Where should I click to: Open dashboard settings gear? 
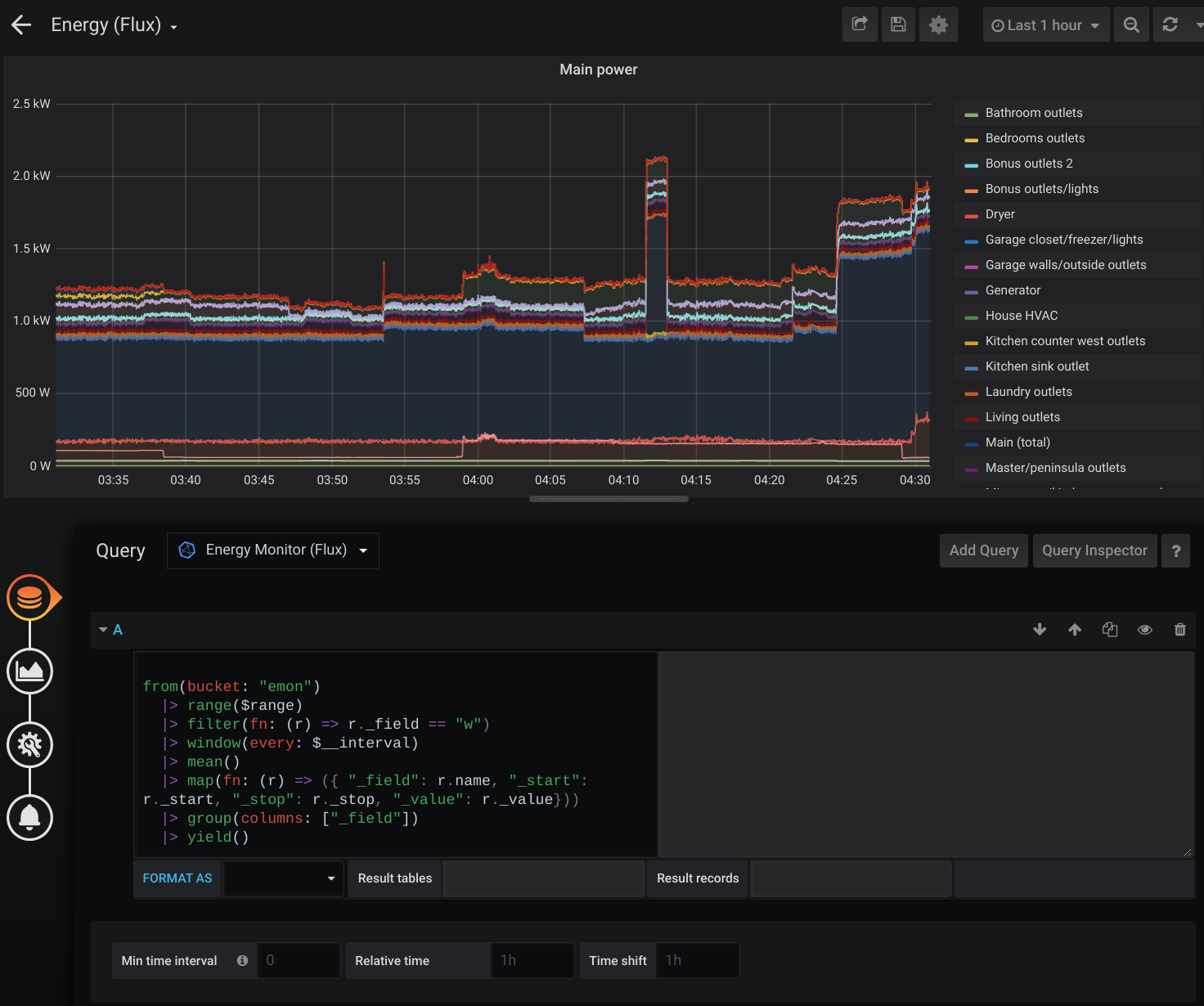(x=937, y=25)
